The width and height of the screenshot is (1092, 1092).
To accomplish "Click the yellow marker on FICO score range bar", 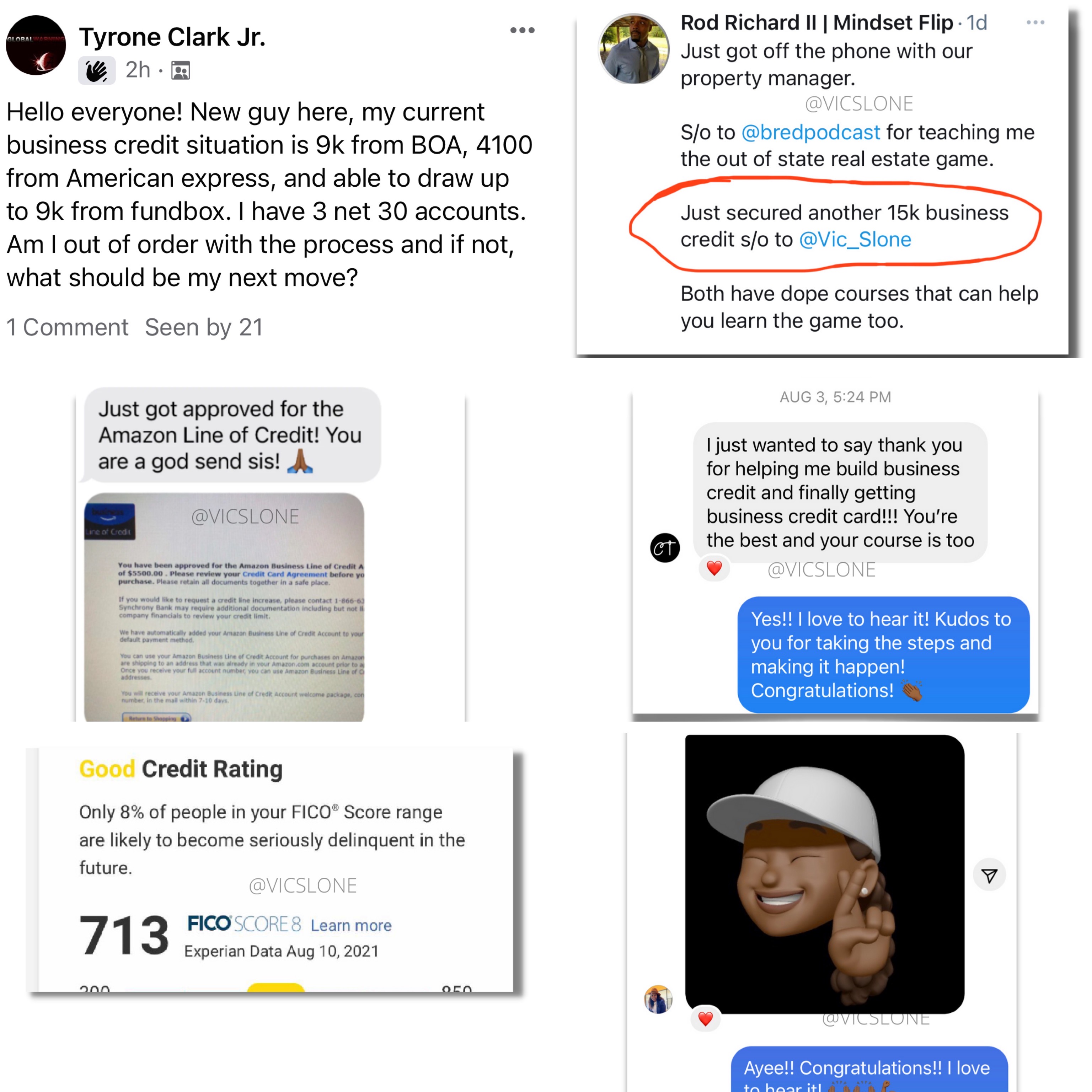I will click(x=276, y=988).
